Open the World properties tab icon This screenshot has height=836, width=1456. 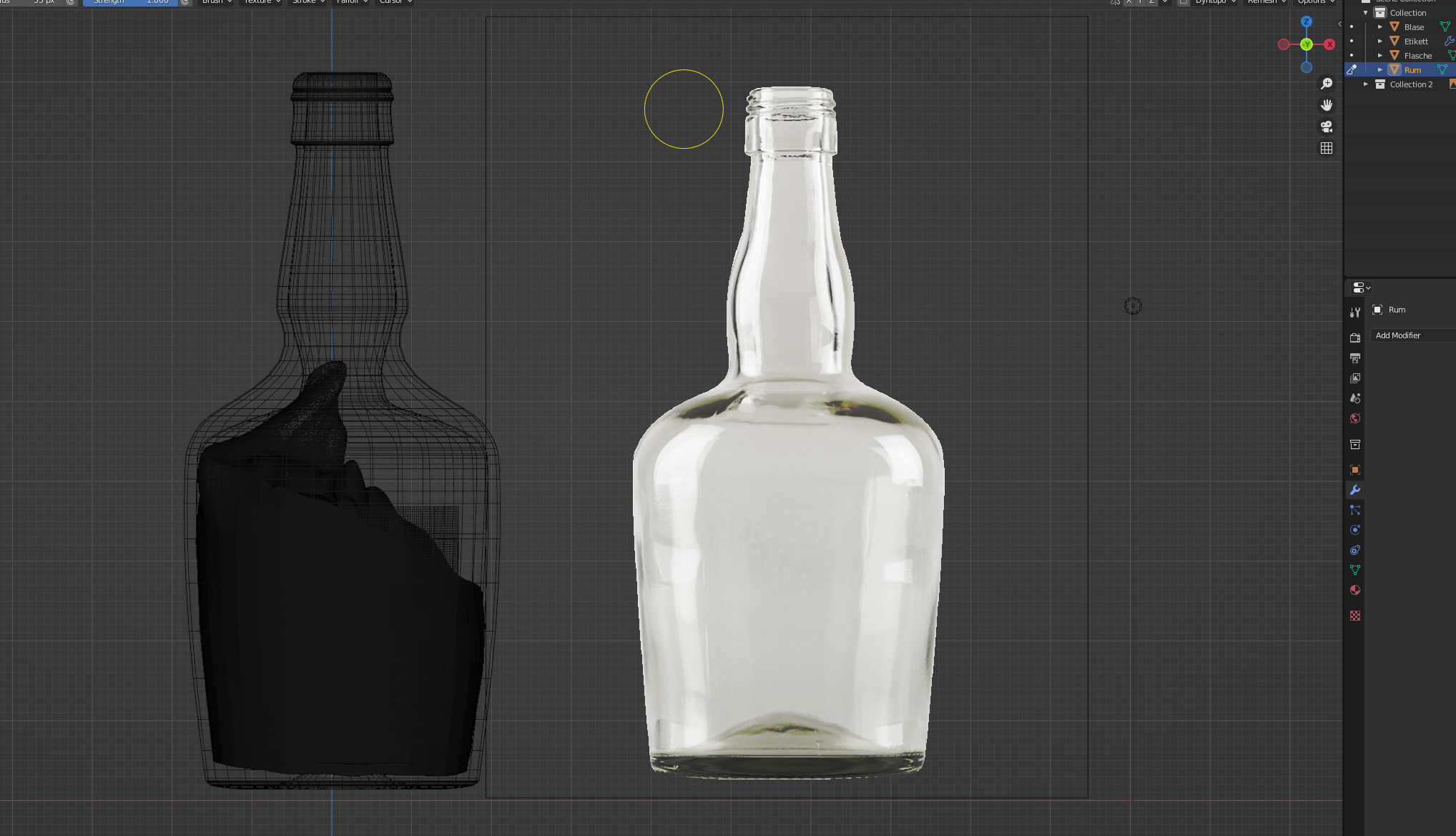pos(1354,418)
